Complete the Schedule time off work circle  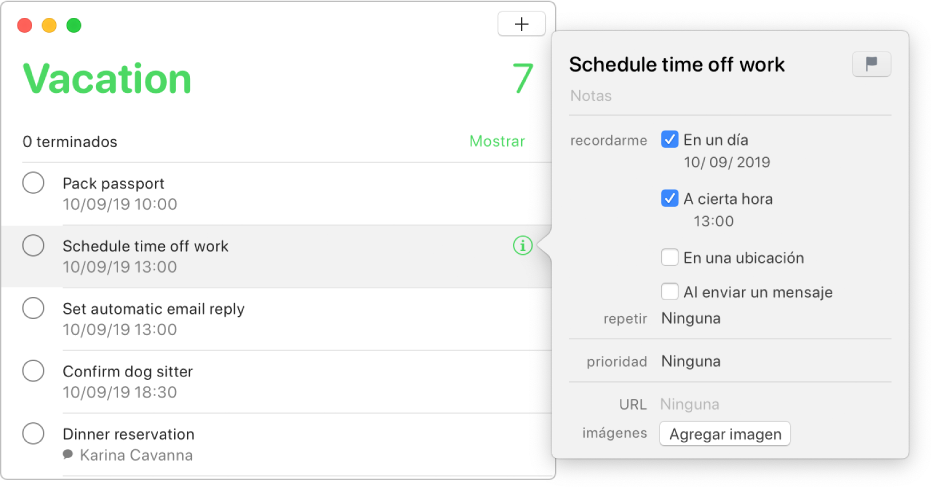33,245
